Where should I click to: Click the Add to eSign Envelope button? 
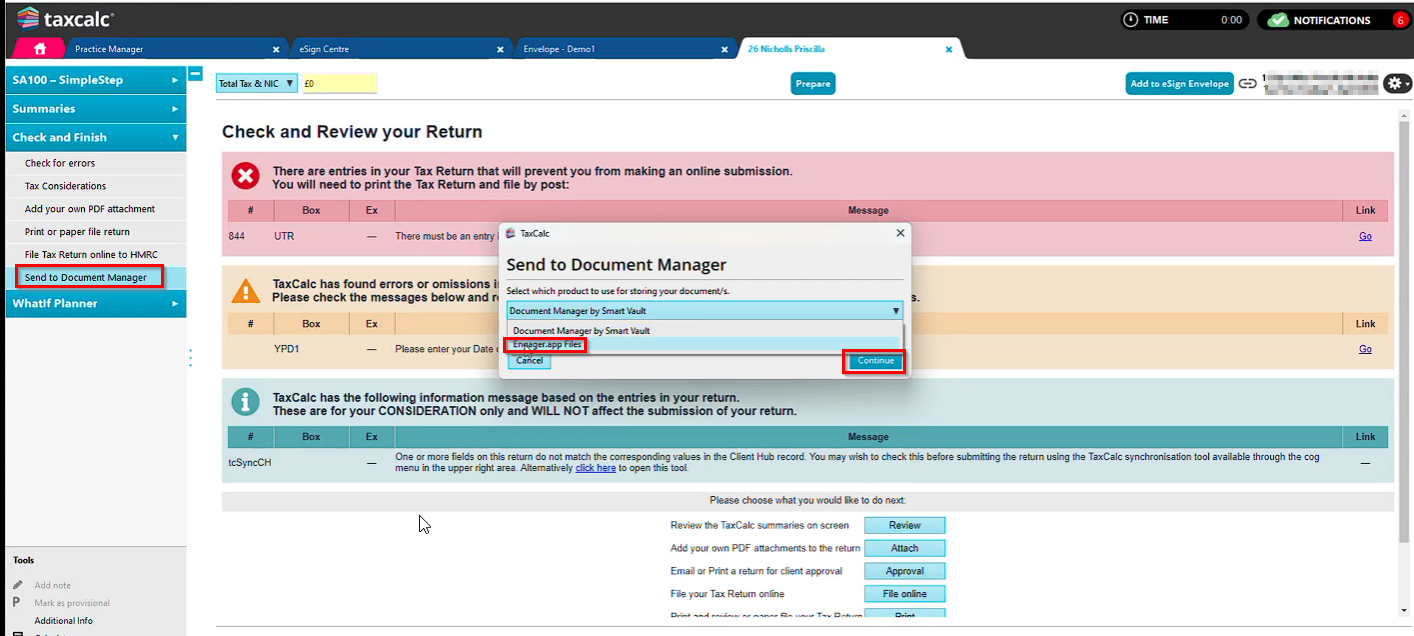(x=1179, y=84)
